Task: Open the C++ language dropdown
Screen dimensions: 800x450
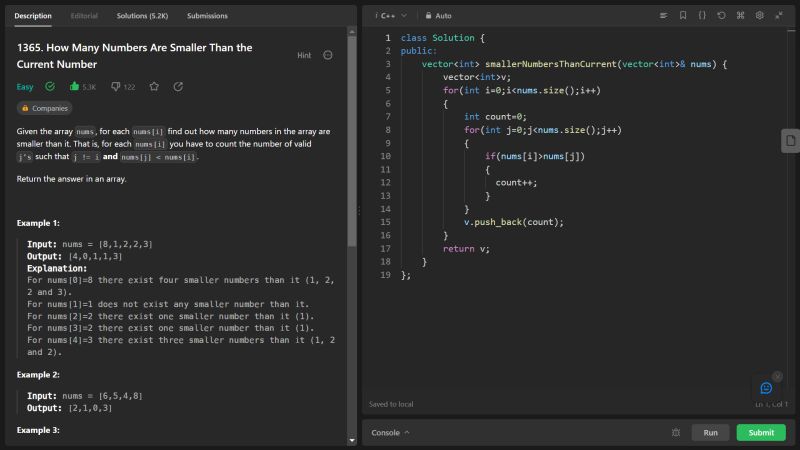Action: [390, 16]
